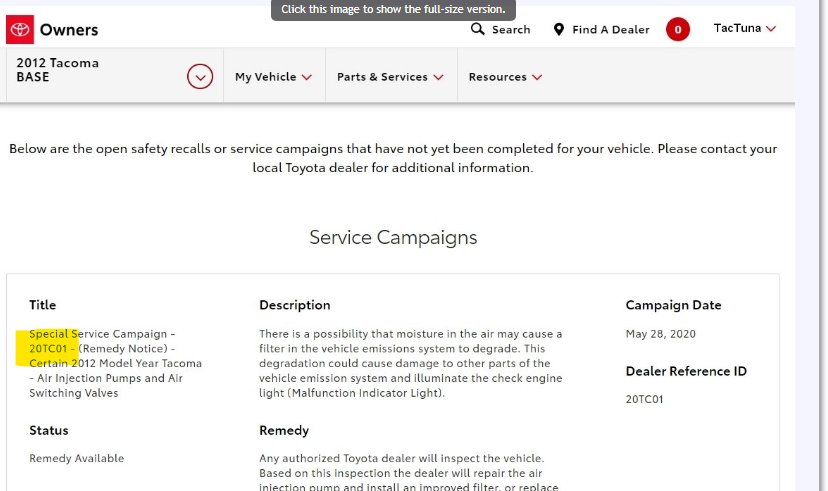The height and width of the screenshot is (491, 828).
Task: Click the Campaign Date heading
Action: [x=673, y=305]
